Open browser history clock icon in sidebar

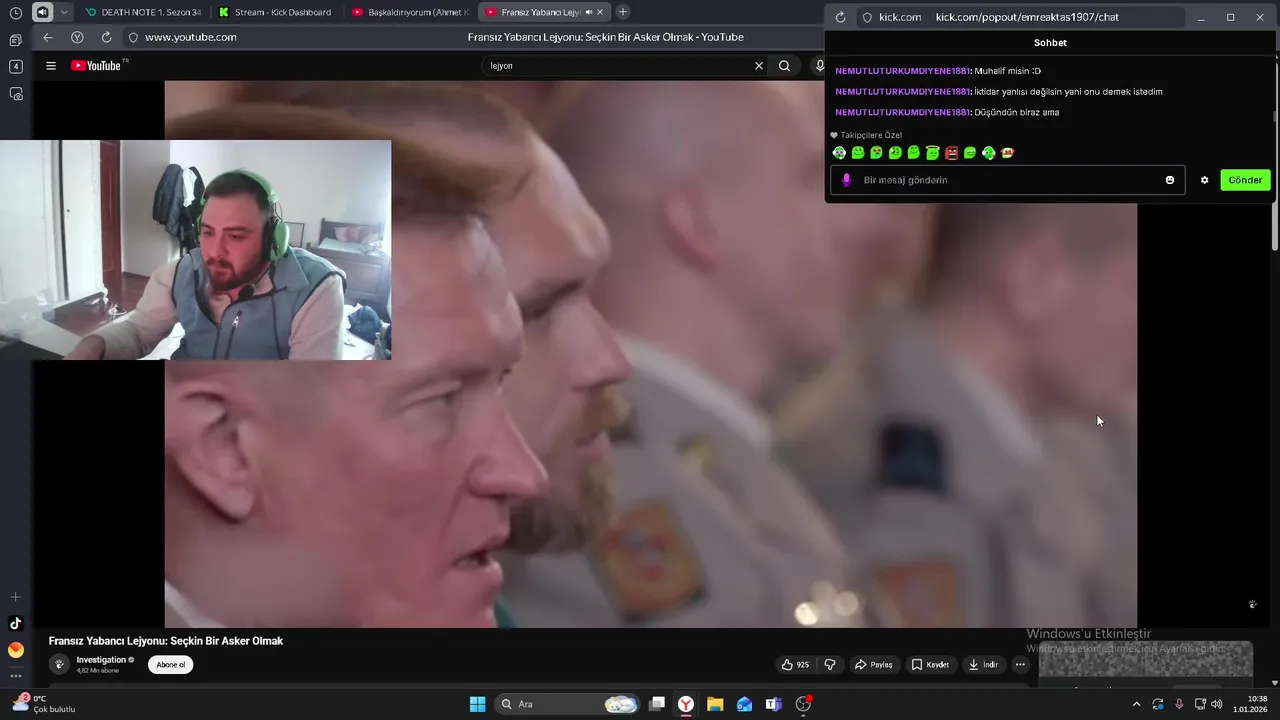[x=15, y=13]
